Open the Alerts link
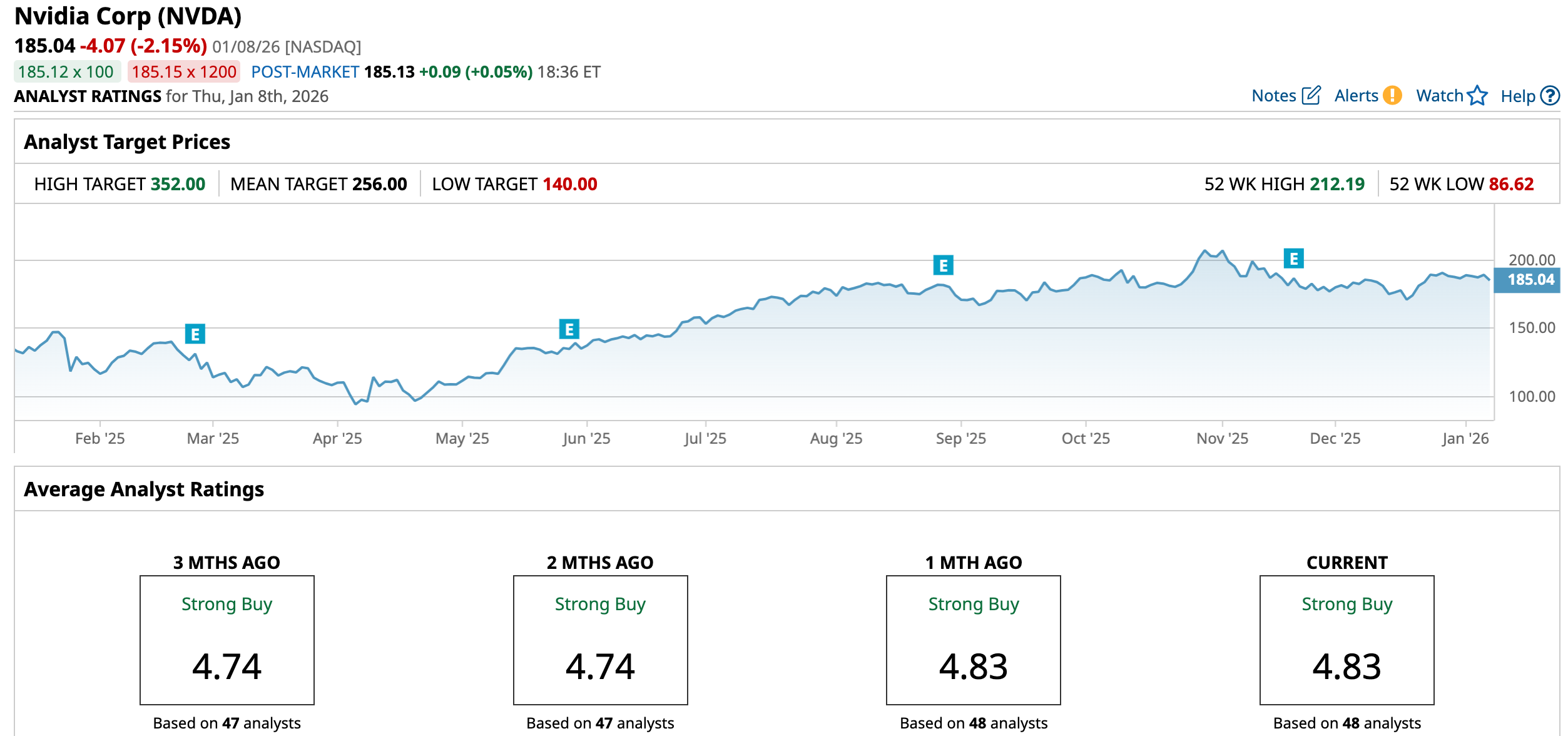This screenshot has height=736, width=1568. tap(1356, 96)
